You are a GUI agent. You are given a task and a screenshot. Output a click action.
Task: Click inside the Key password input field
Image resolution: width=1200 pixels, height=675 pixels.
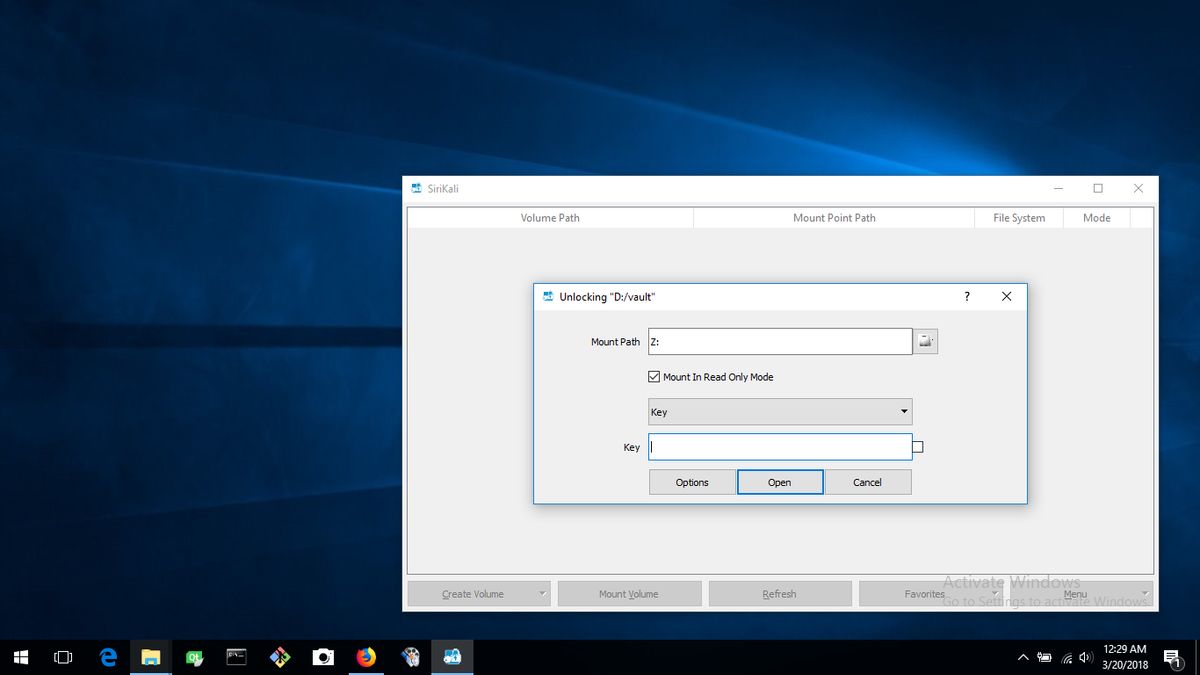(x=780, y=446)
